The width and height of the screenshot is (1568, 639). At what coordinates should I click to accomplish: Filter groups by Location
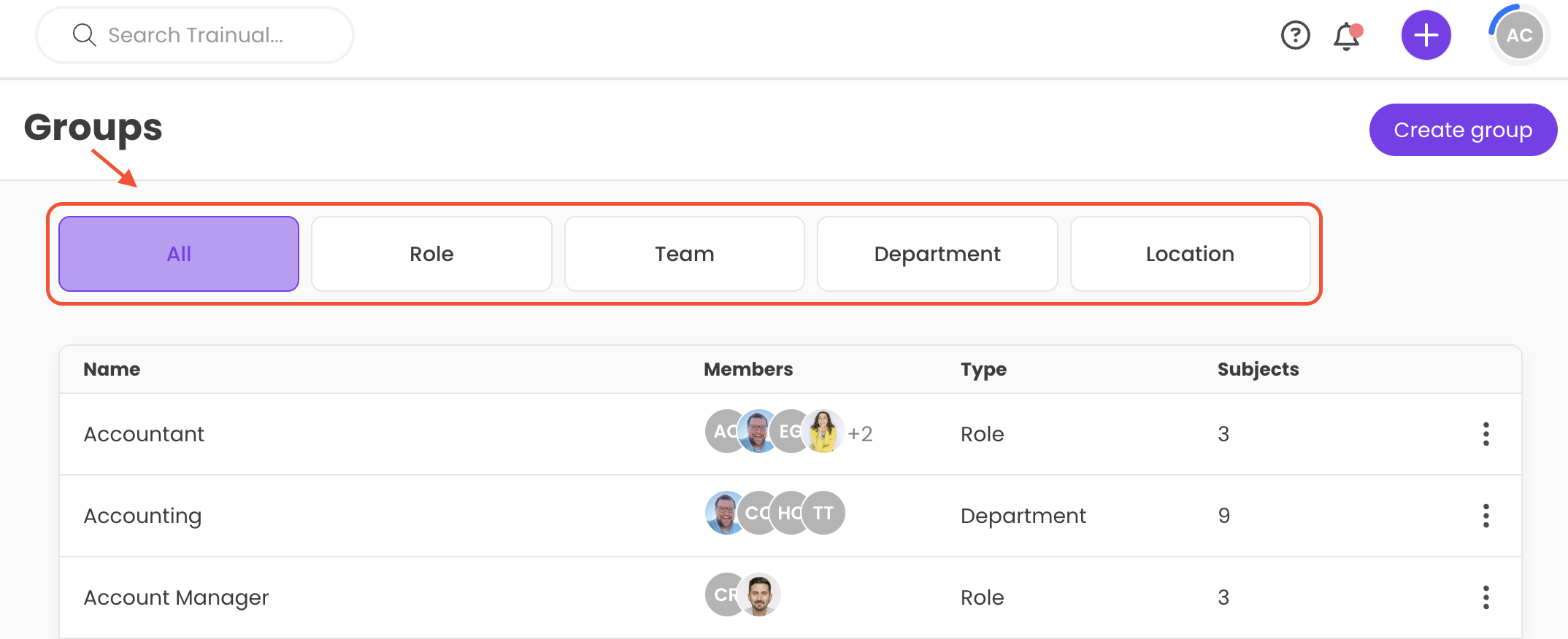[1190, 254]
